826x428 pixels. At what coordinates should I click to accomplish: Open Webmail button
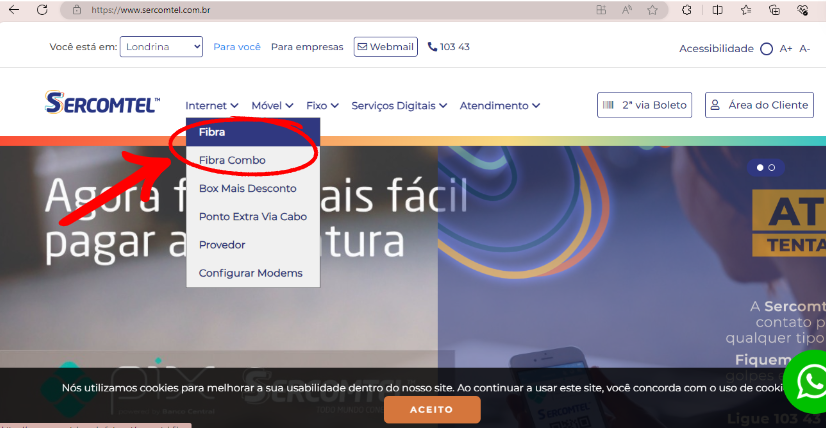386,46
